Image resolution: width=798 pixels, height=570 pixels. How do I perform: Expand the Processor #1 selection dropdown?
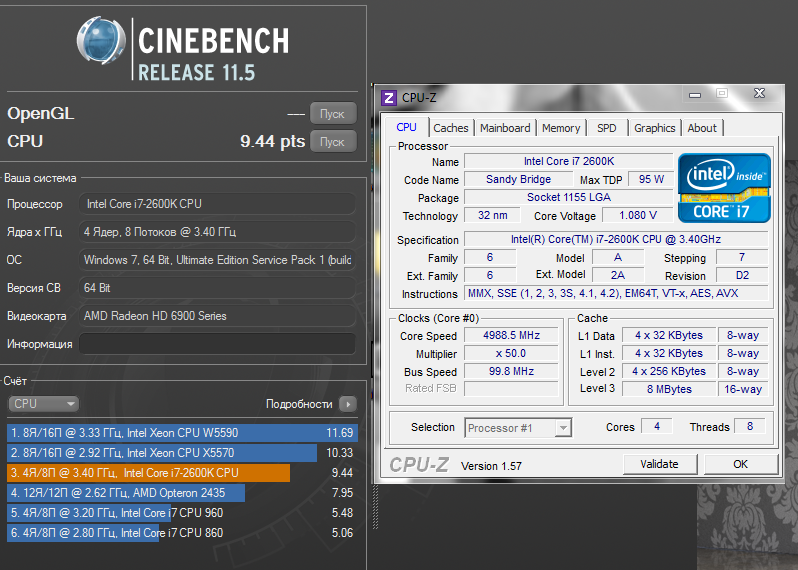coord(518,428)
